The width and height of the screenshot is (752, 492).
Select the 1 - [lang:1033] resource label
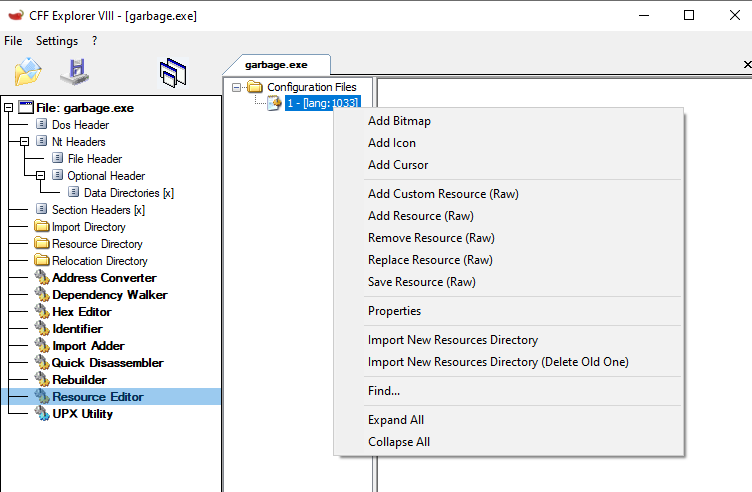pos(322,103)
